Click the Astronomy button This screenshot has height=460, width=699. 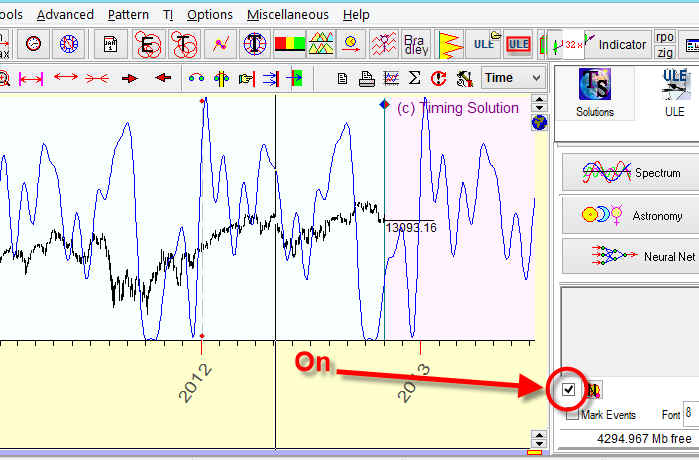[x=623, y=215]
